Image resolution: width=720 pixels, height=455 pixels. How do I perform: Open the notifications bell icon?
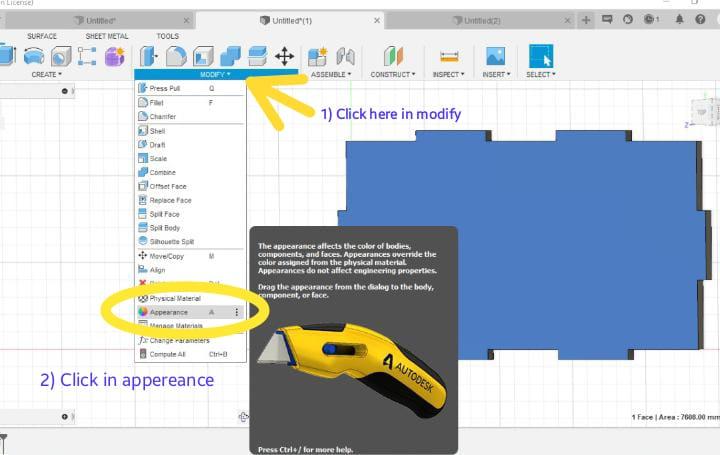point(680,19)
